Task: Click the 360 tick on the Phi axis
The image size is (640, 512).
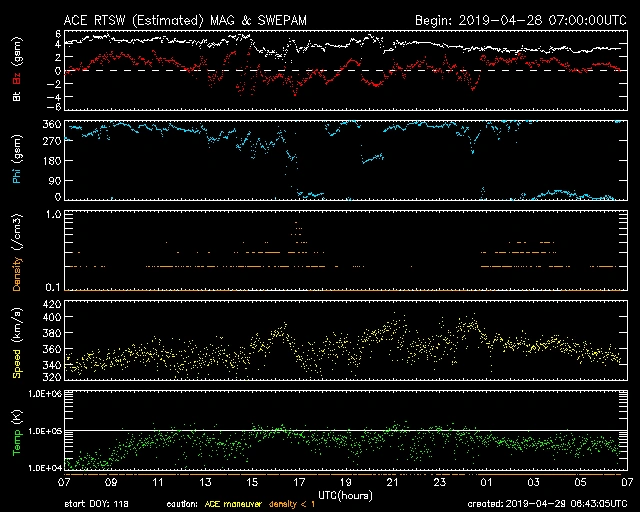Action: coord(52,124)
